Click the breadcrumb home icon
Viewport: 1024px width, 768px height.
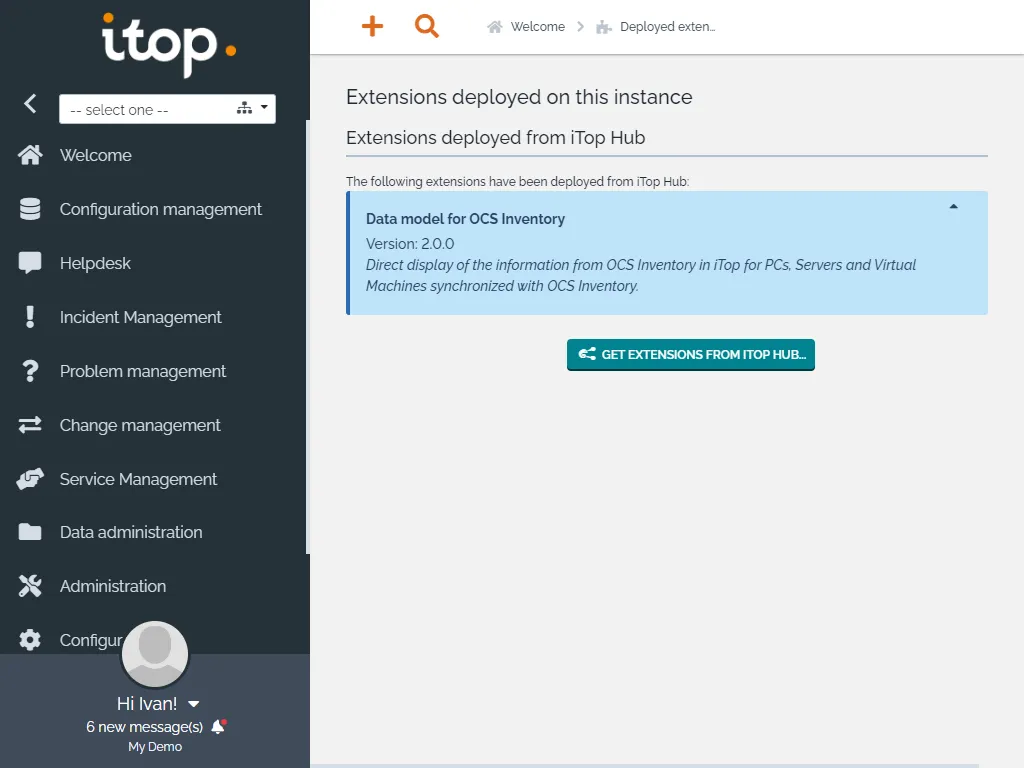[x=495, y=27]
